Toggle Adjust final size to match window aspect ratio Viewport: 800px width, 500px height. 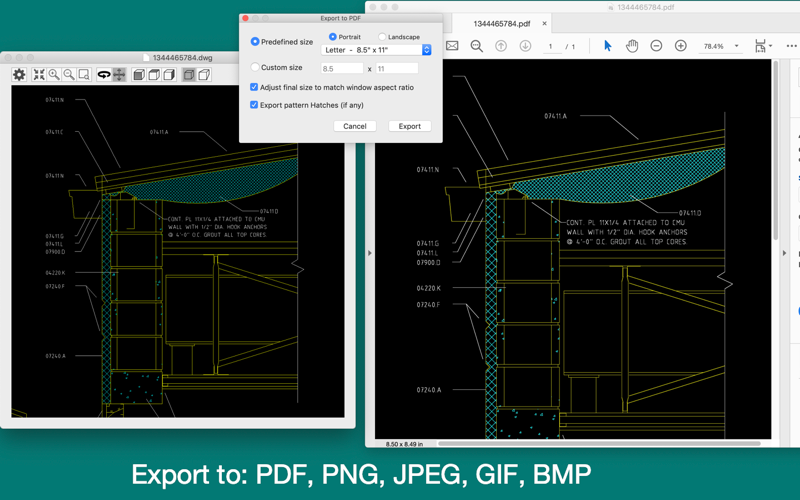(x=254, y=87)
